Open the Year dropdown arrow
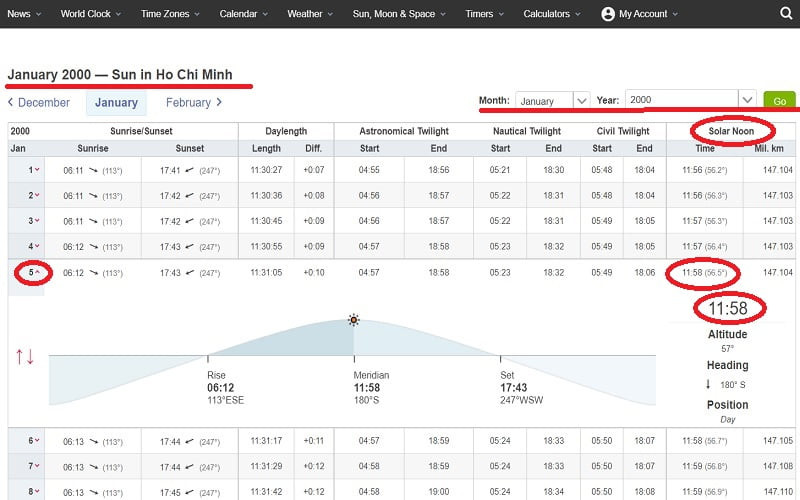The image size is (800, 500). pyautogui.click(x=747, y=100)
